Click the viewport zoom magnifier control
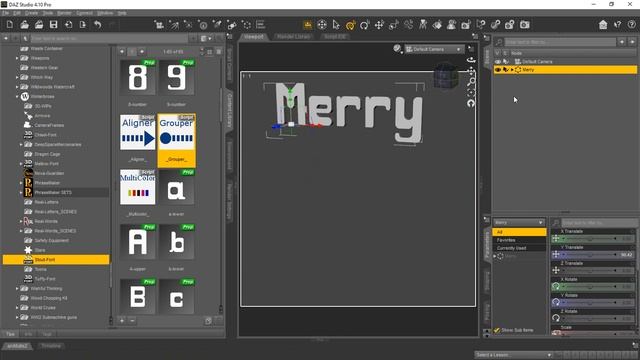Image resolution: width=640 pixels, height=360 pixels. [x=471, y=82]
